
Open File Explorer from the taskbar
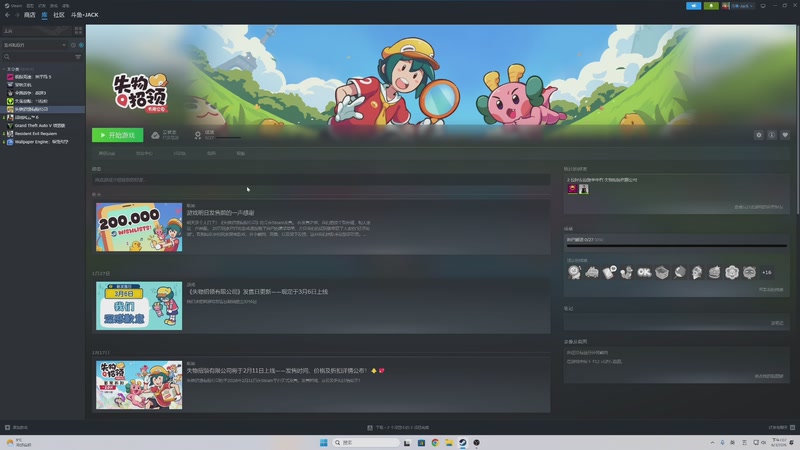448,442
